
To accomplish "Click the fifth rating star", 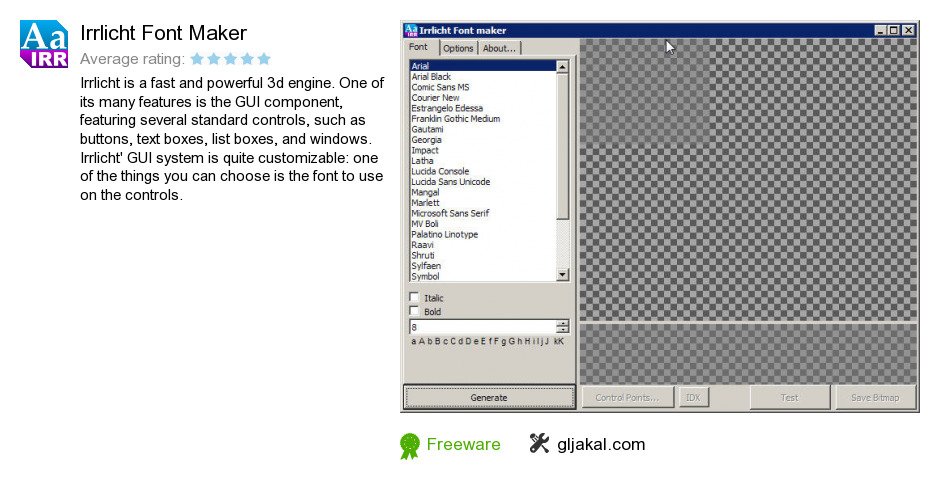I will [264, 59].
